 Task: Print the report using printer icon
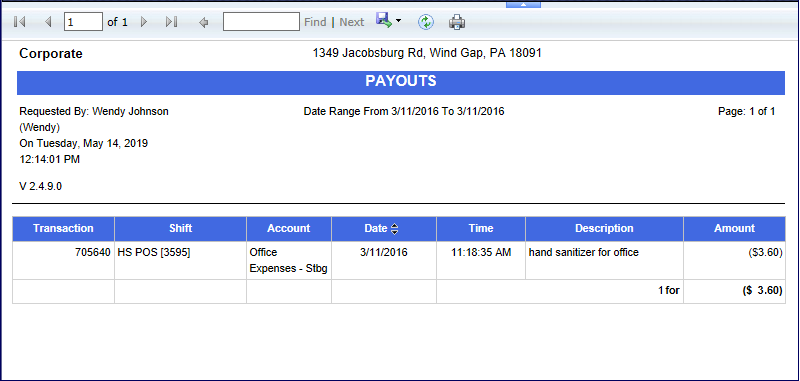pos(457,22)
